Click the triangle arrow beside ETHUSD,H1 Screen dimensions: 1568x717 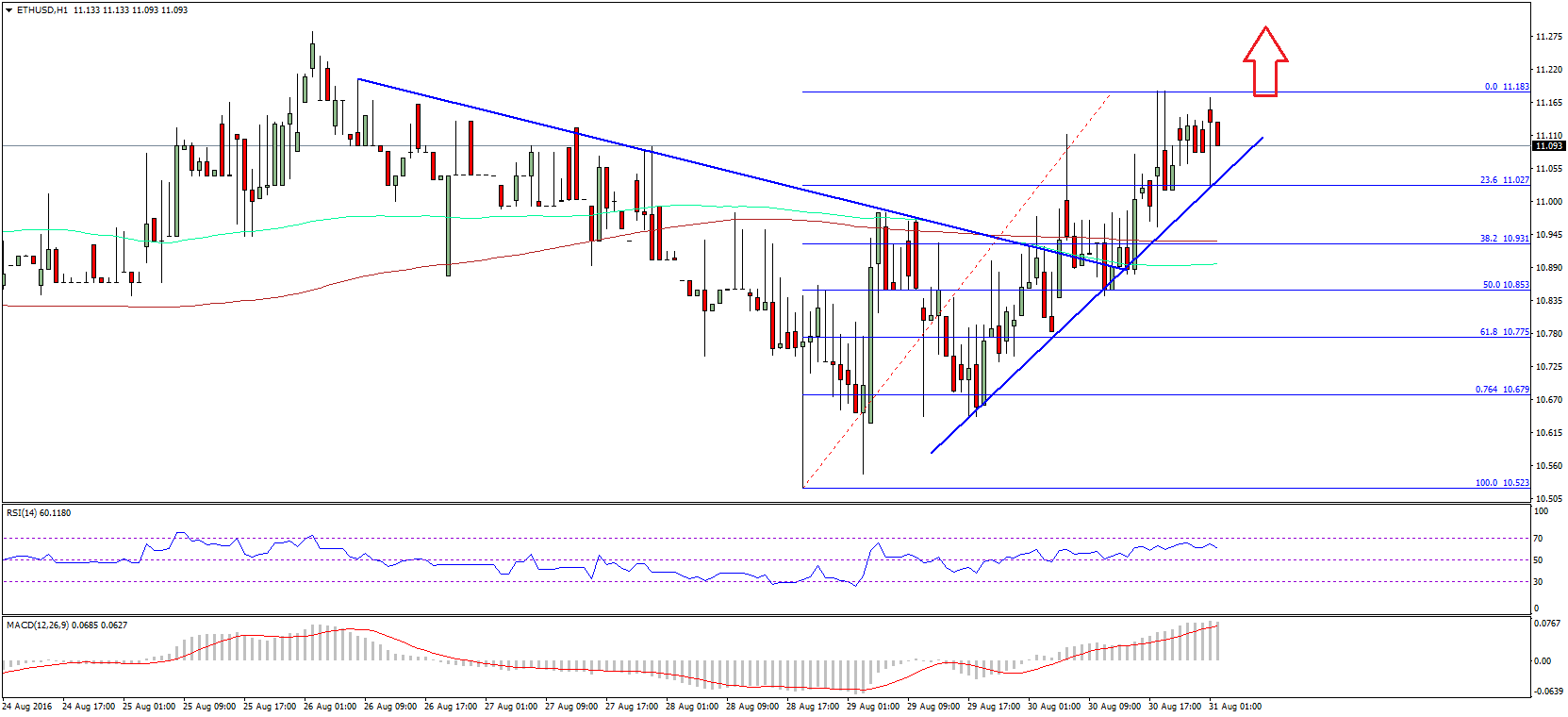click(9, 10)
